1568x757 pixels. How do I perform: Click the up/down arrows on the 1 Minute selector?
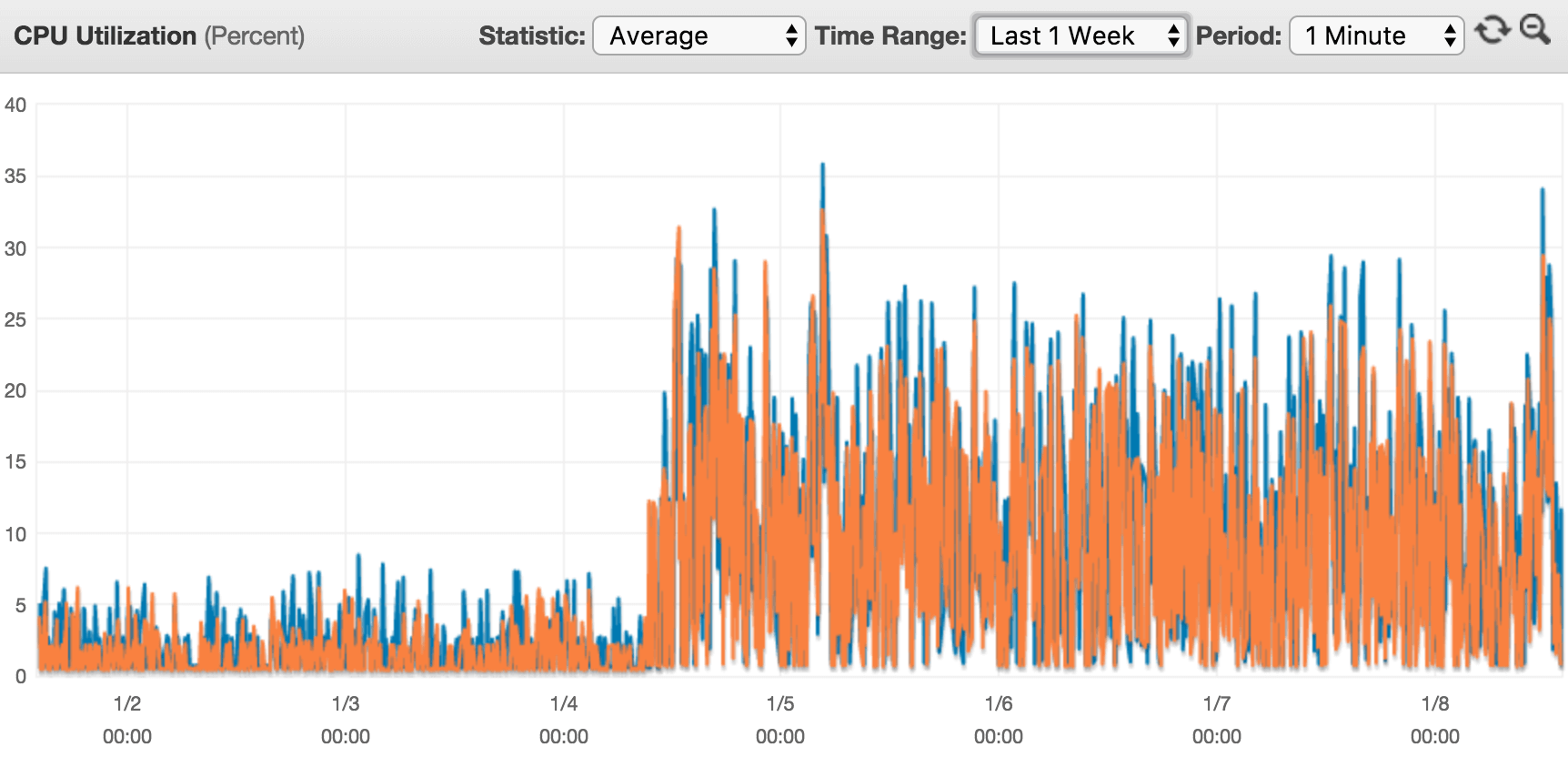click(1450, 36)
